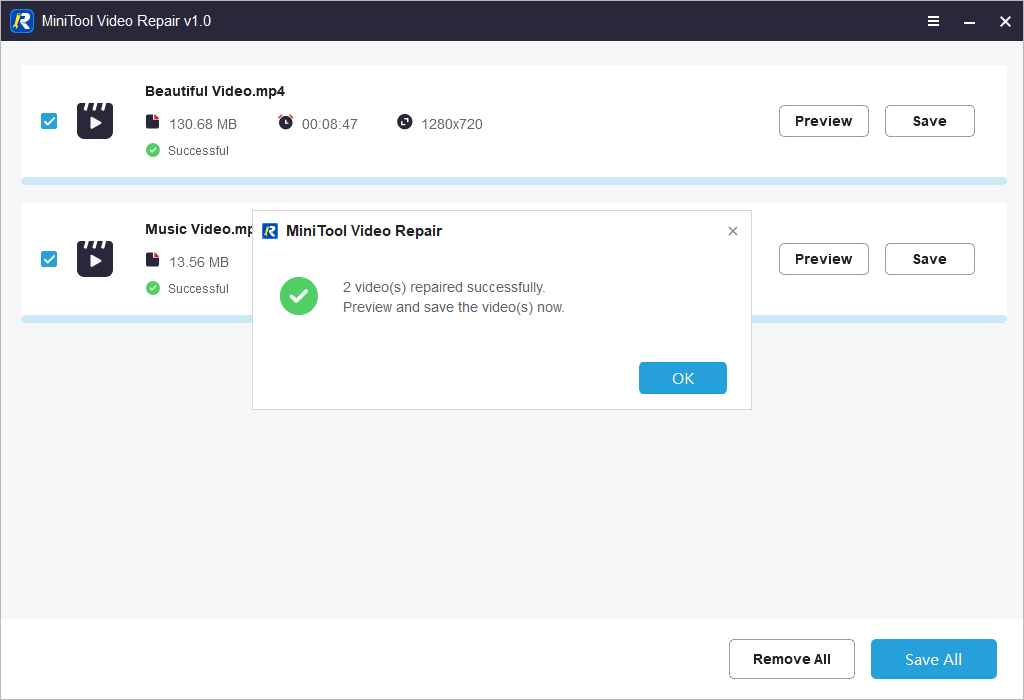Click the MiniTool logo in dialog title
Viewport: 1024px width, 700px height.
(270, 231)
